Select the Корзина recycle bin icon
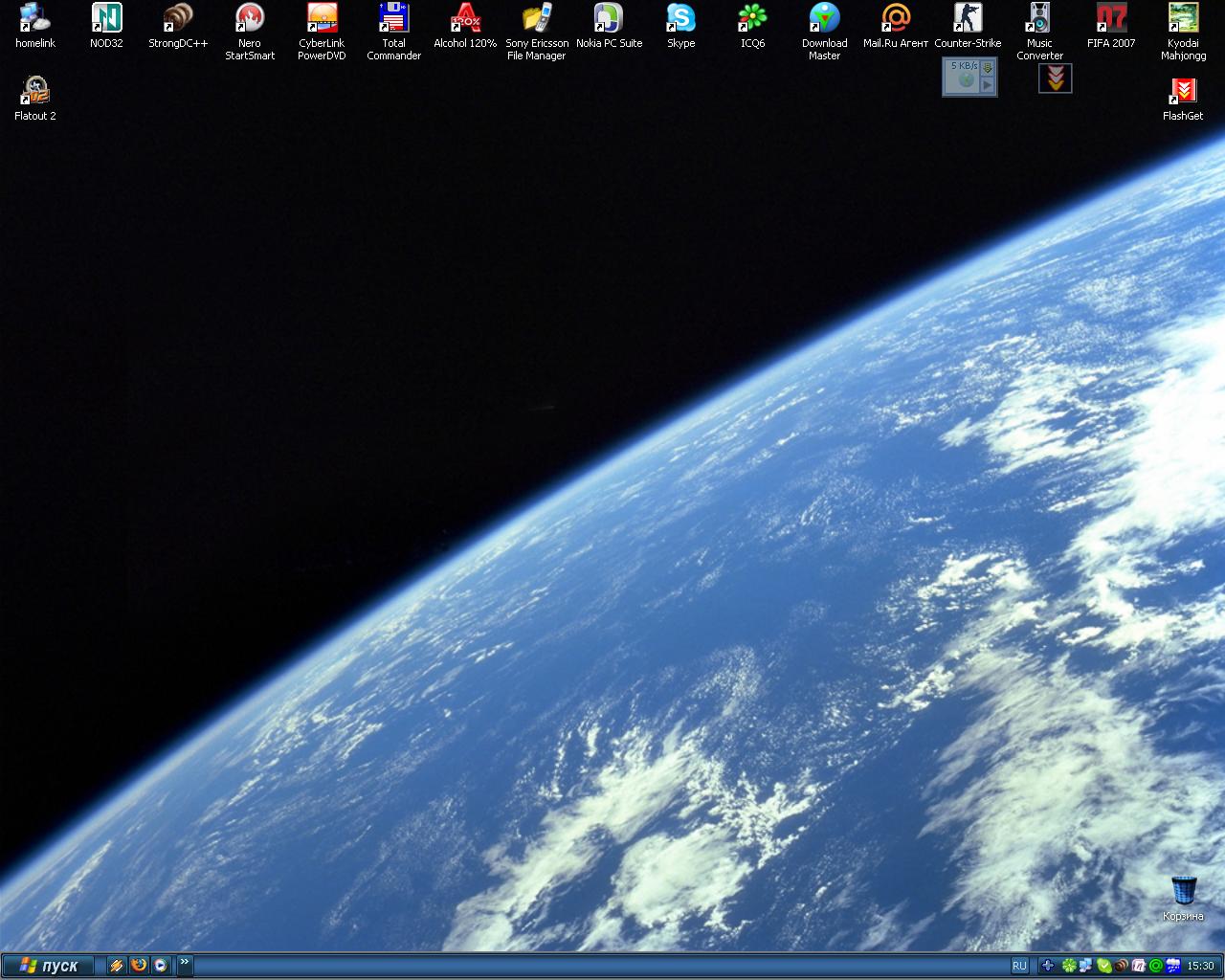Image resolution: width=1225 pixels, height=980 pixels. click(1183, 899)
